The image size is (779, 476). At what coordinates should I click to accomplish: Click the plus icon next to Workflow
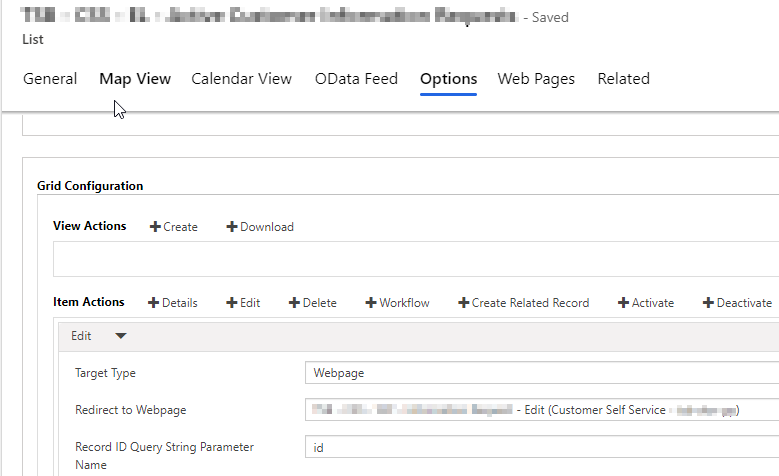[x=371, y=303]
